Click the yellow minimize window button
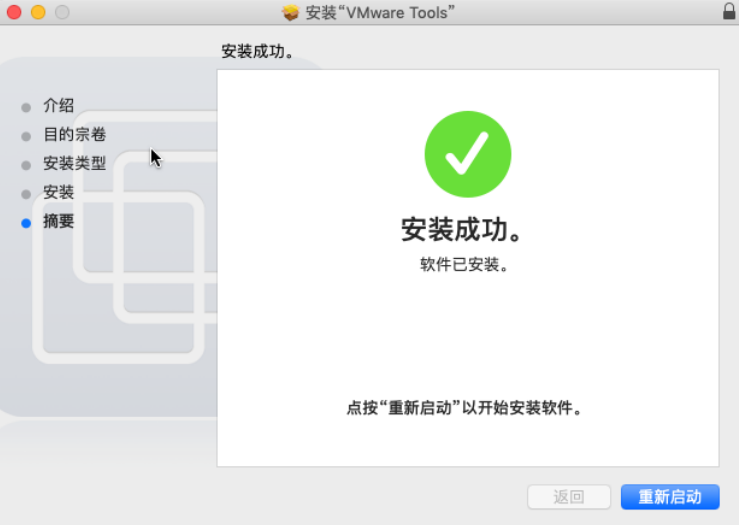The height and width of the screenshot is (525, 739). (x=38, y=12)
